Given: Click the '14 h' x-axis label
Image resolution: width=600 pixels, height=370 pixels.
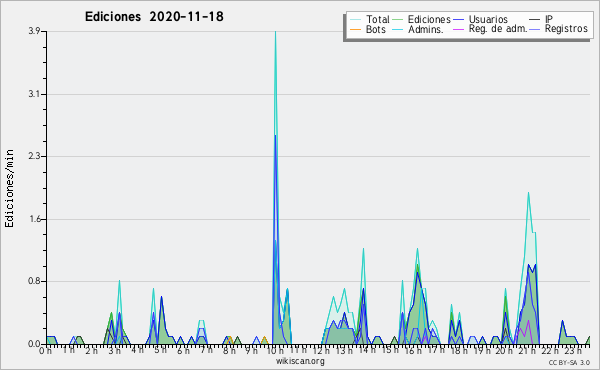Looking at the screenshot, I should (x=367, y=350).
